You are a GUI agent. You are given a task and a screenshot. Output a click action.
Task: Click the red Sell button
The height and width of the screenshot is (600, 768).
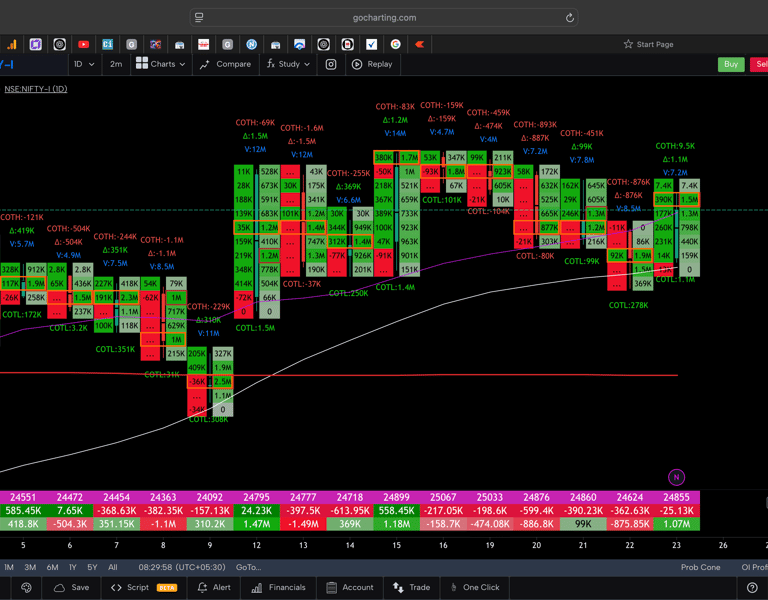[760, 64]
